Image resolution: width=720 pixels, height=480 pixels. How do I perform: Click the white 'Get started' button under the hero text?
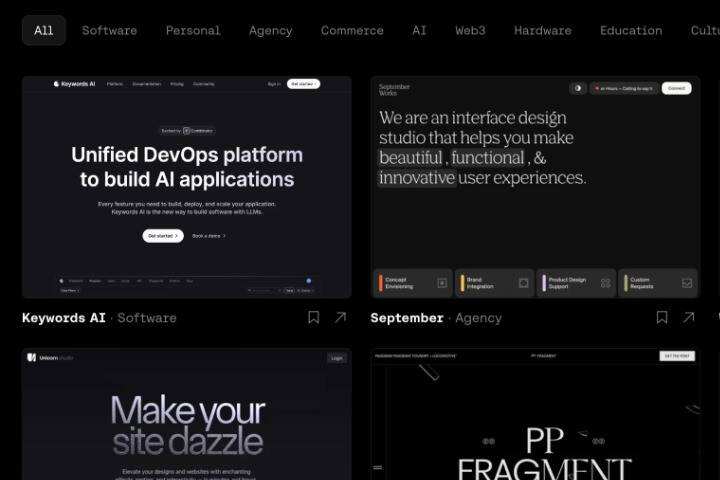tap(163, 236)
